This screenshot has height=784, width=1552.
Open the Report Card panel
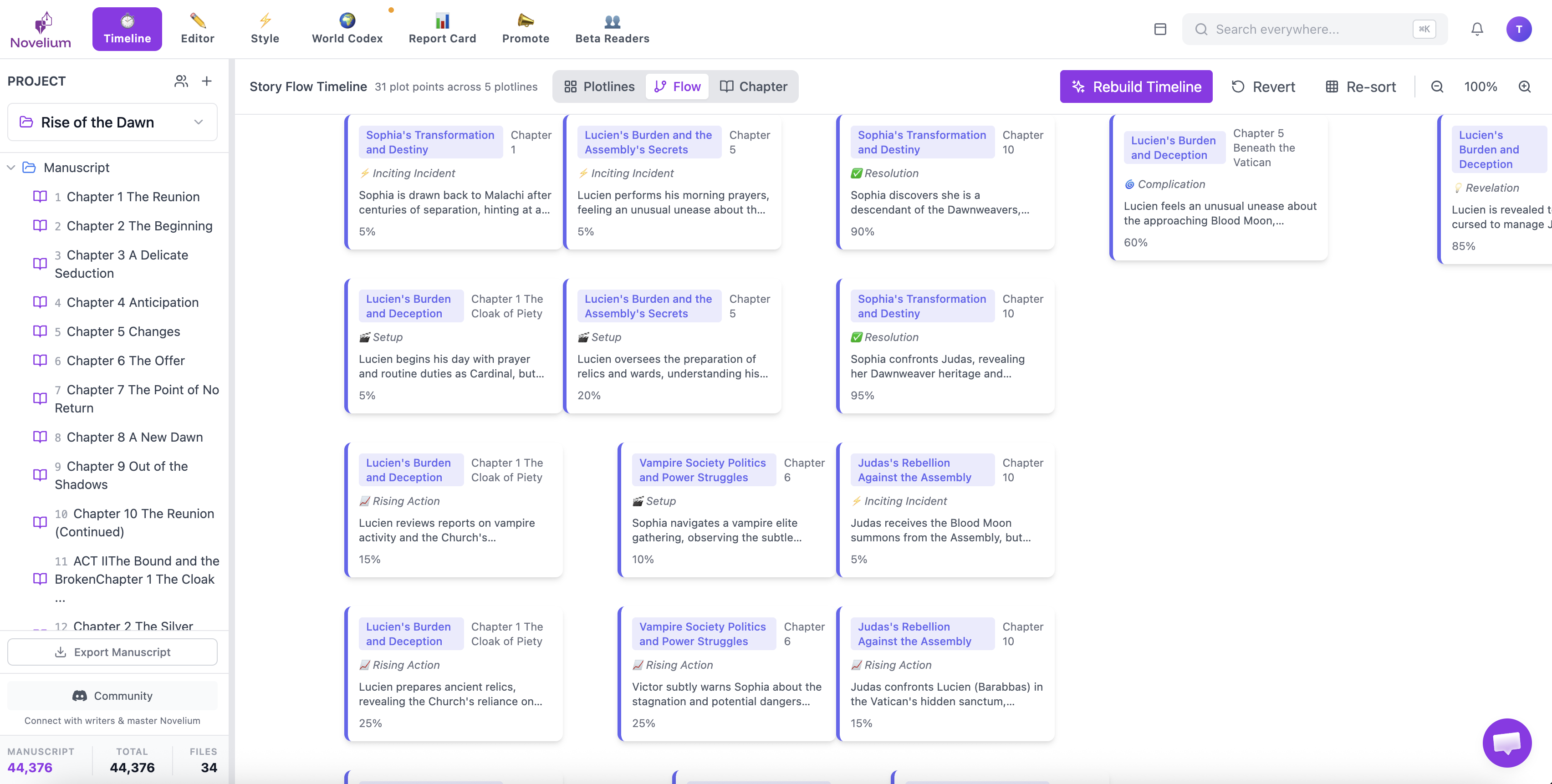click(x=442, y=28)
